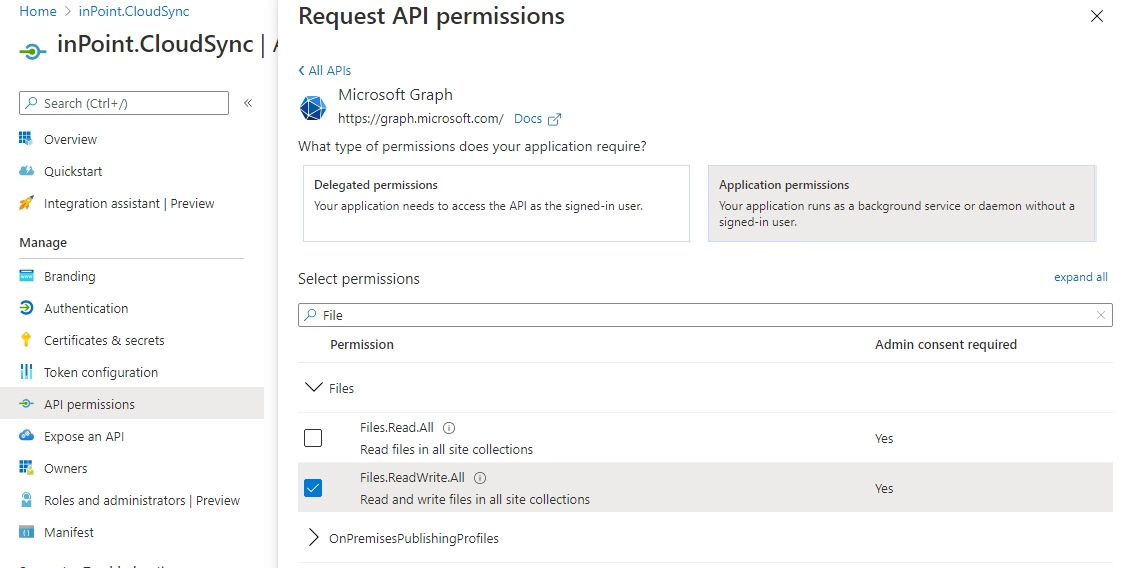Viewport: 1125px width, 568px height.
Task: Click the Integration assistant rocket icon
Action: pos(26,203)
